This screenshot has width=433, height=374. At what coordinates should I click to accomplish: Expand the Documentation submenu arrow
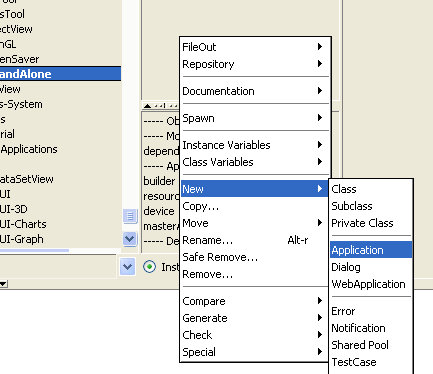click(x=320, y=91)
